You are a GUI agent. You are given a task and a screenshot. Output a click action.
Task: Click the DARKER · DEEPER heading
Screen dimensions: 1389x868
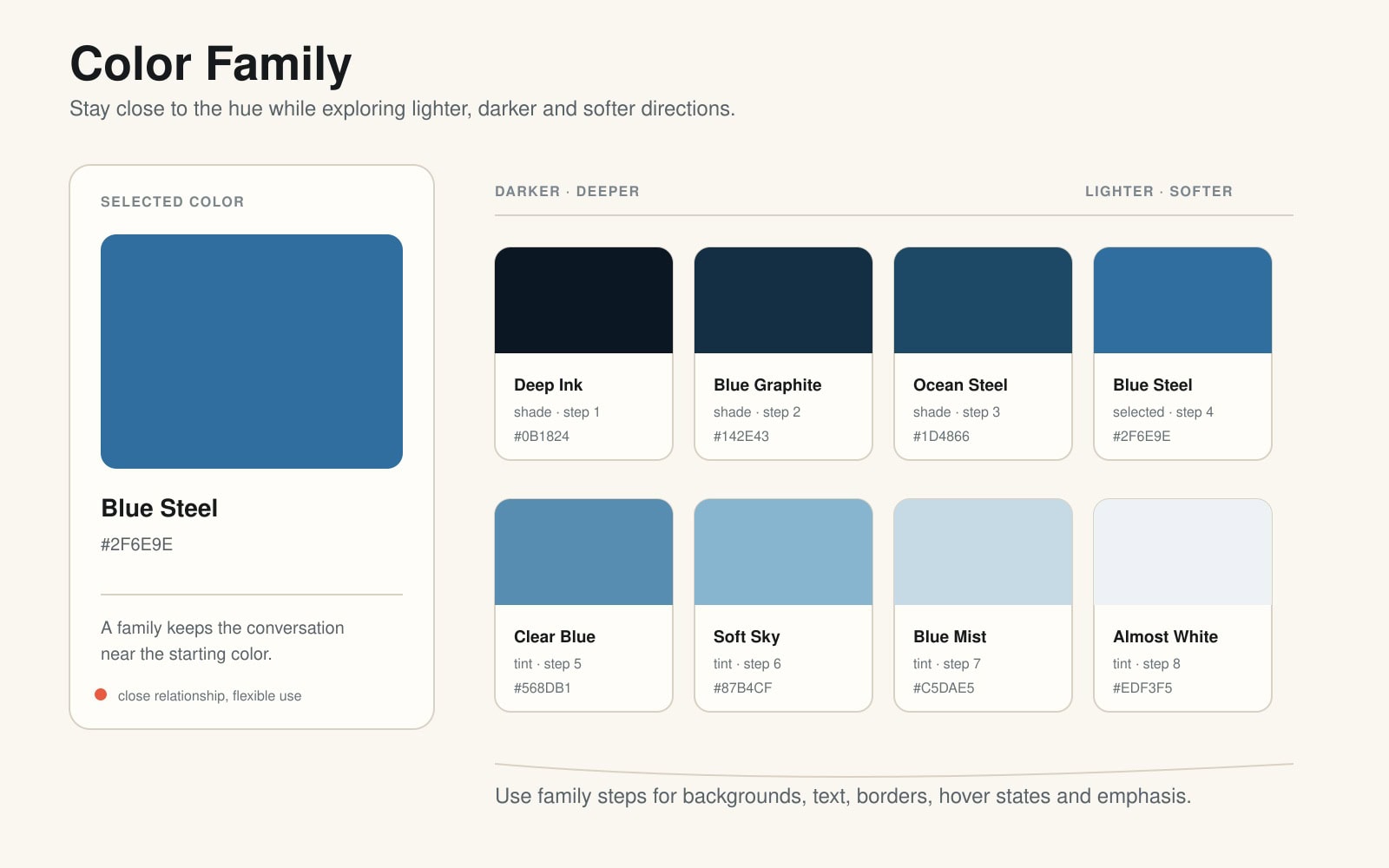tap(567, 191)
